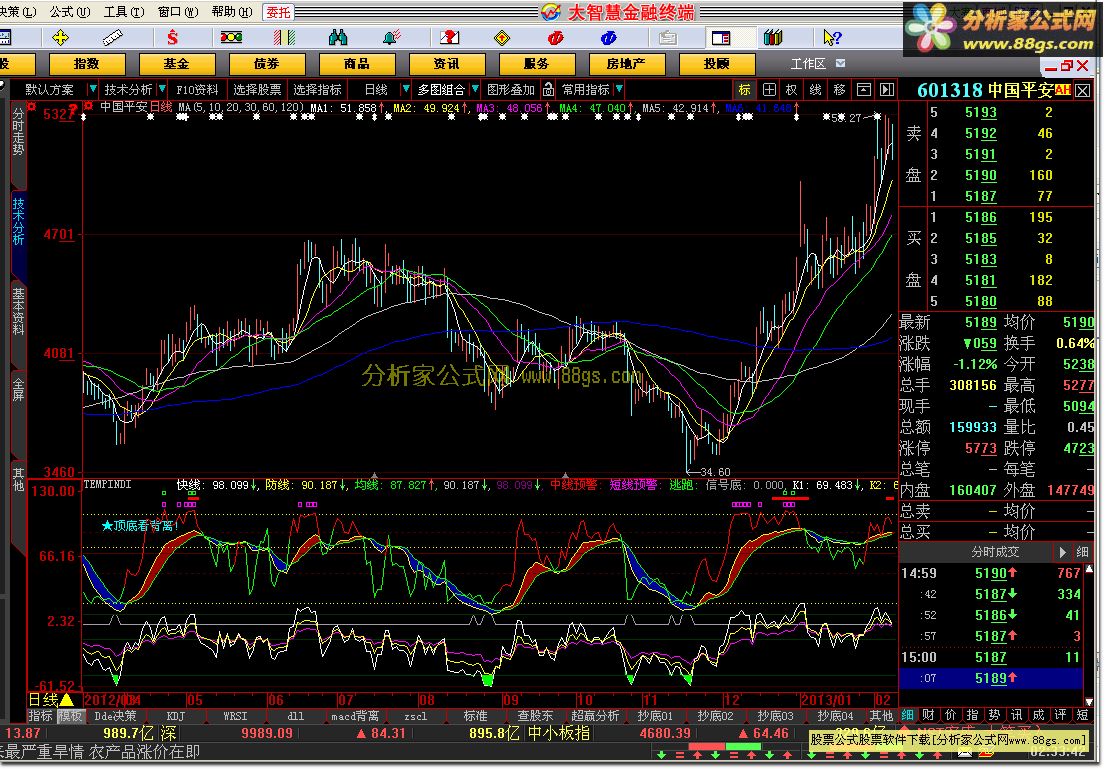
Task: Expand the 工作区 workspace dropdown
Action: tap(841, 63)
